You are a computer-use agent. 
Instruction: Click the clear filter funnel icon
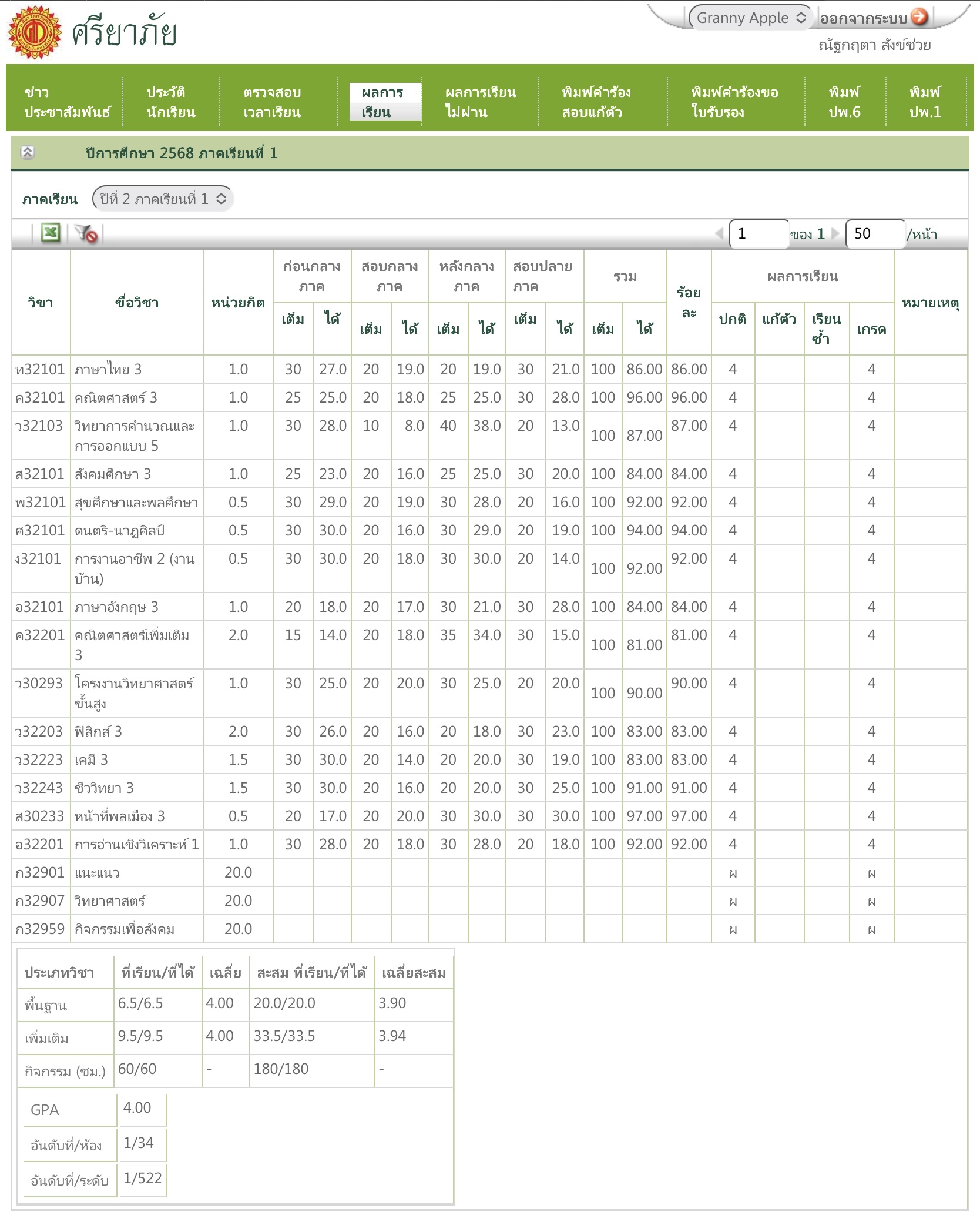[x=86, y=233]
